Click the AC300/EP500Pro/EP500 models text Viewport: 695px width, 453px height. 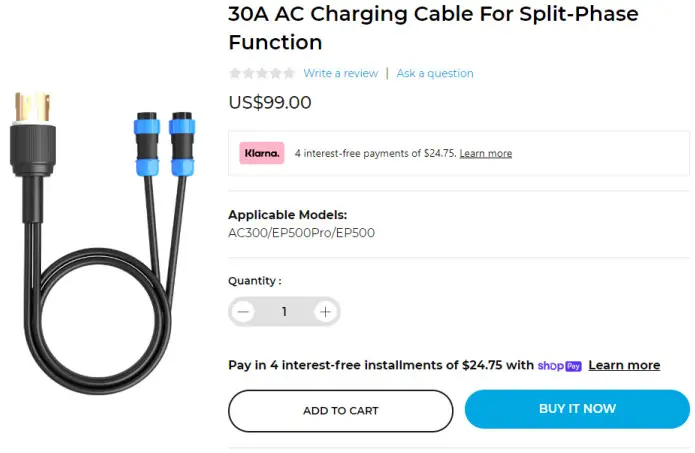click(302, 233)
